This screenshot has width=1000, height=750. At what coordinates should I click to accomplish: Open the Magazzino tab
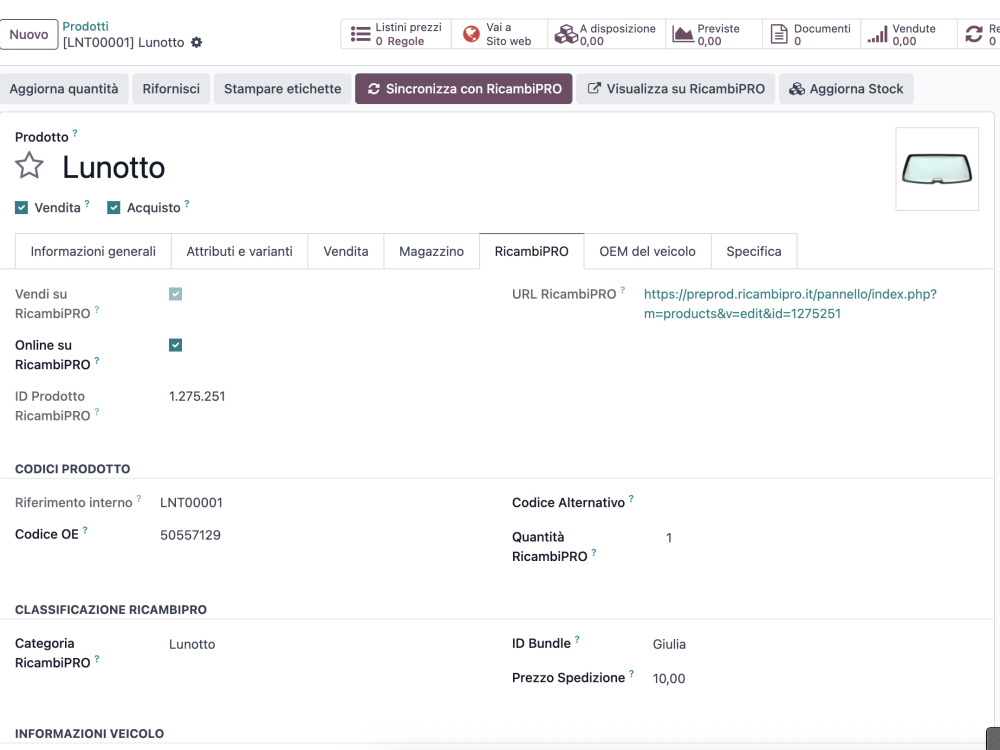[x=431, y=251]
